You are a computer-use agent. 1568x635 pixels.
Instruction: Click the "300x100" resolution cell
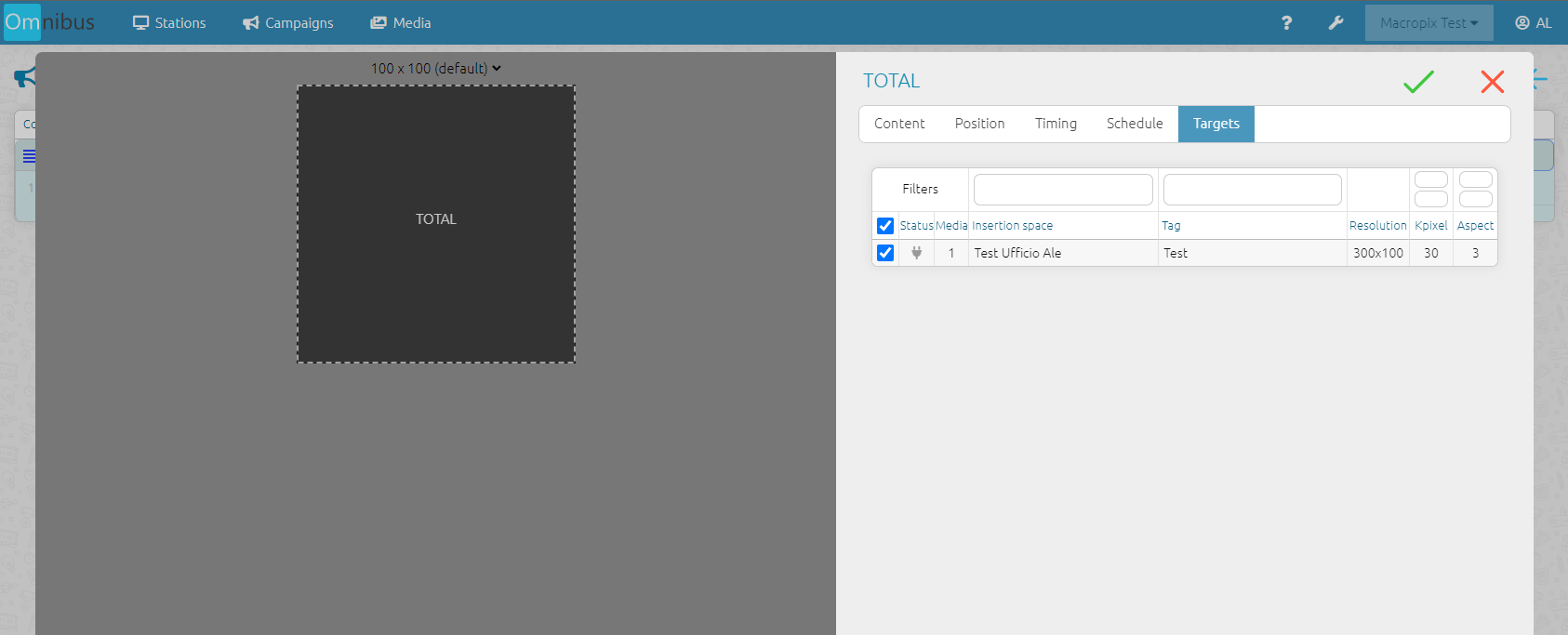(x=1378, y=253)
